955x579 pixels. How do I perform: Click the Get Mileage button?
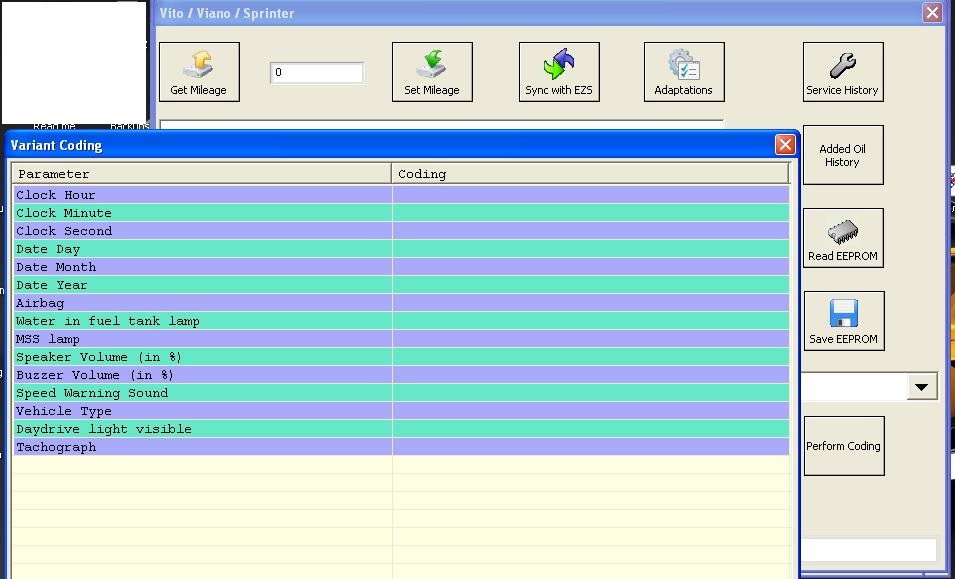coord(199,72)
